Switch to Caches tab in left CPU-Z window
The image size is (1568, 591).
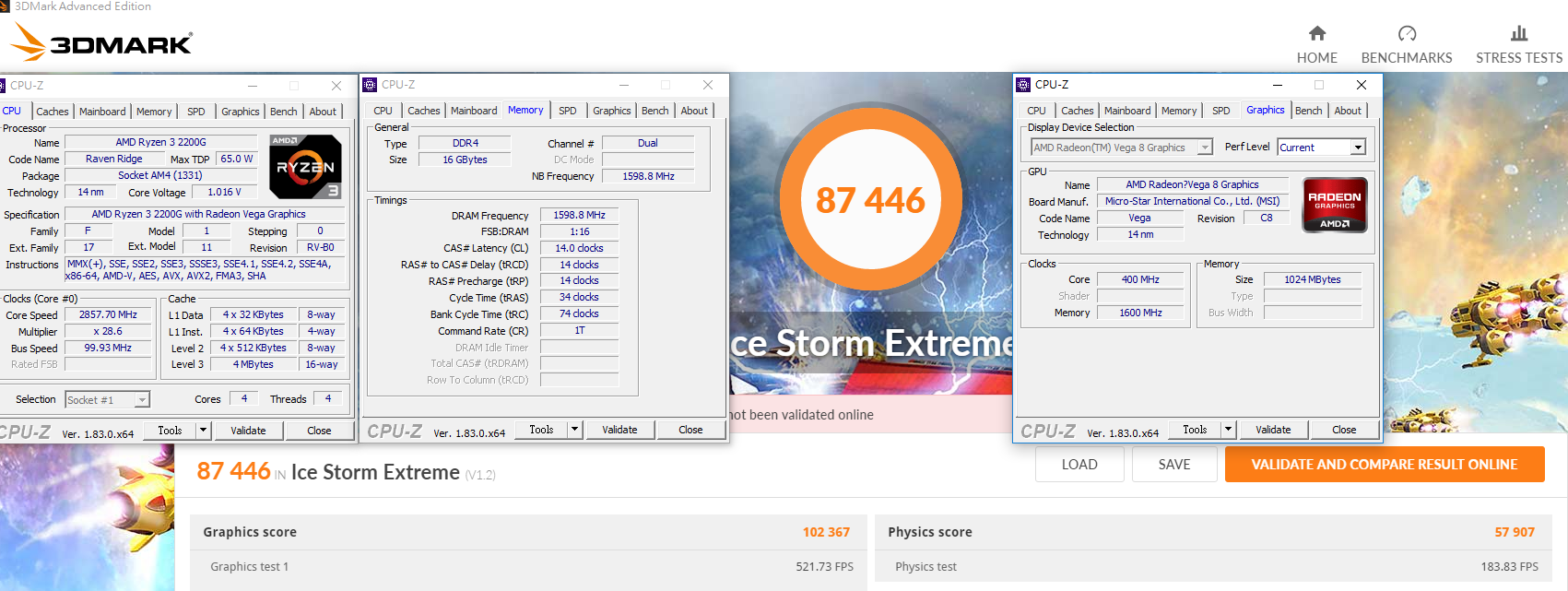(53, 112)
